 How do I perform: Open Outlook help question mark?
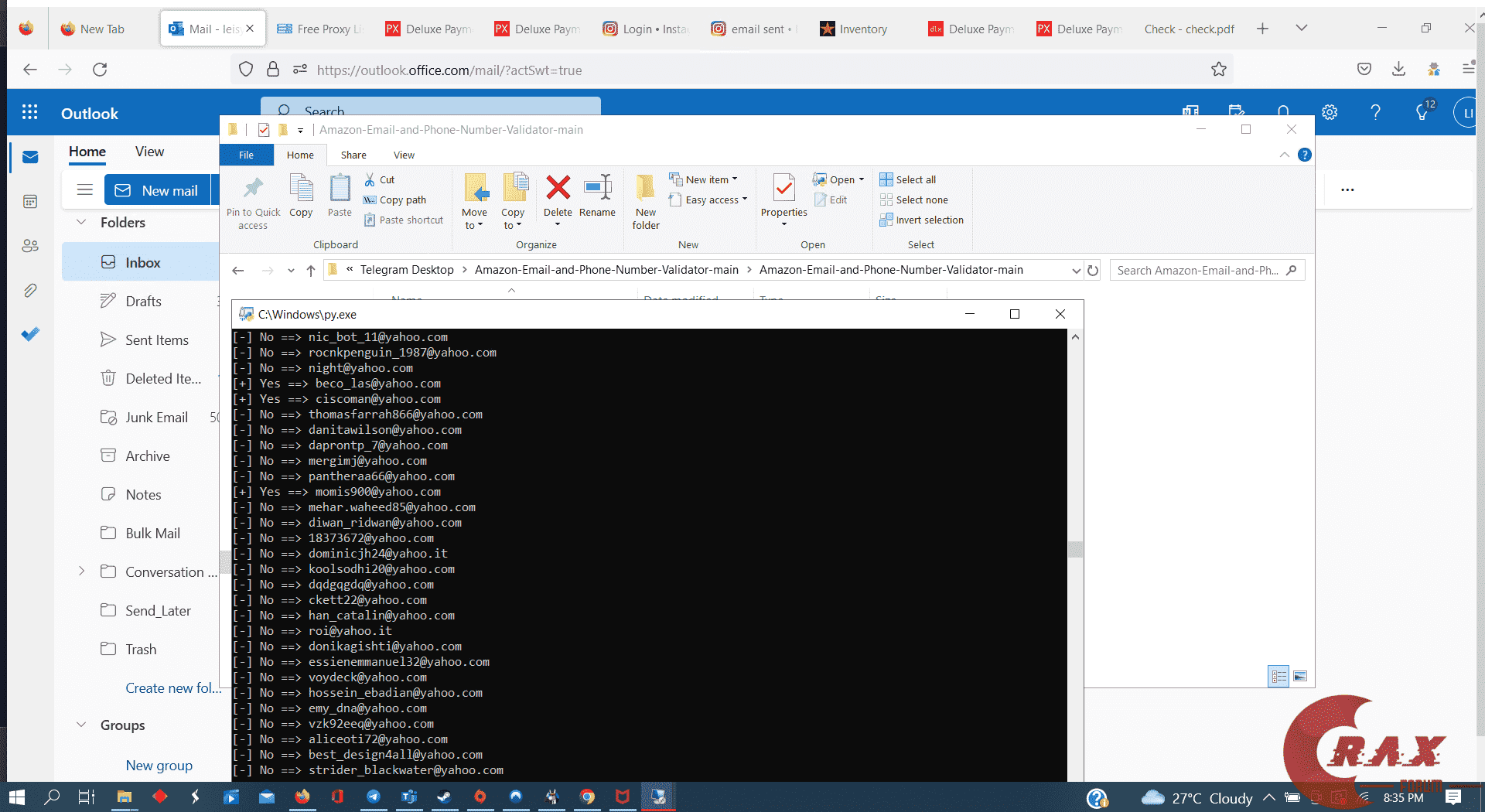pos(1375,113)
